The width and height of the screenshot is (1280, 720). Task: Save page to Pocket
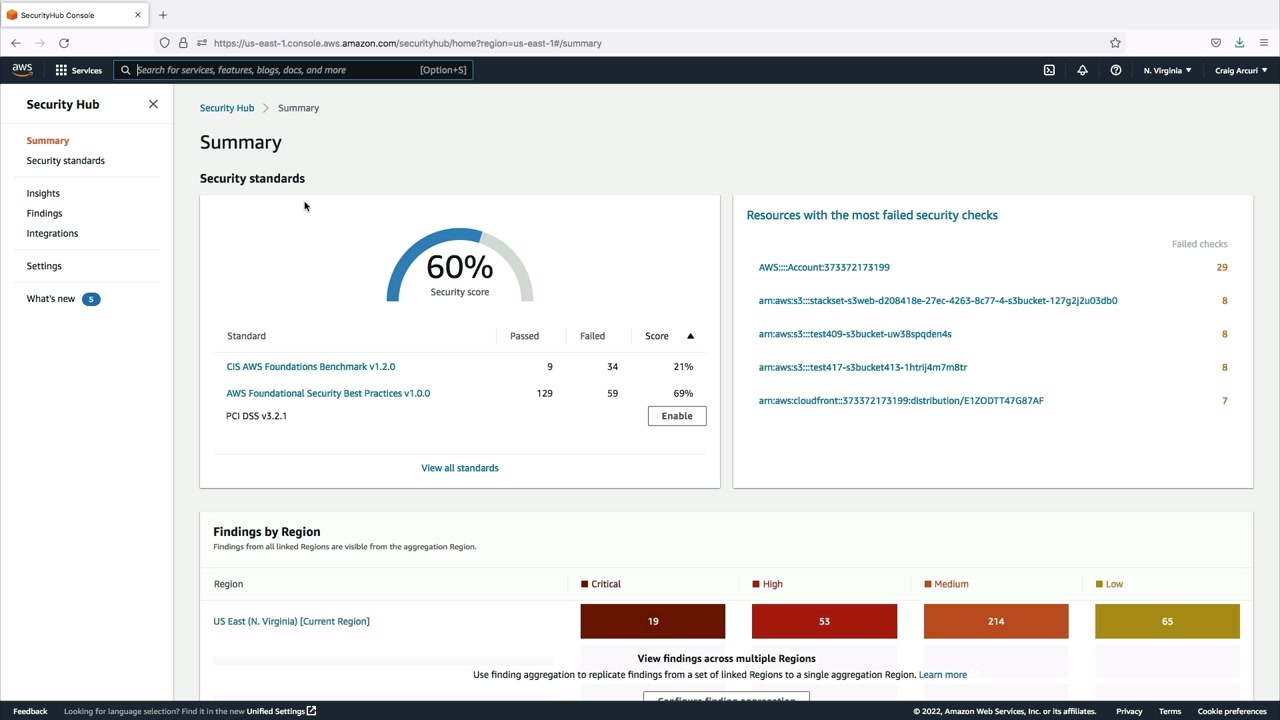(x=1216, y=43)
